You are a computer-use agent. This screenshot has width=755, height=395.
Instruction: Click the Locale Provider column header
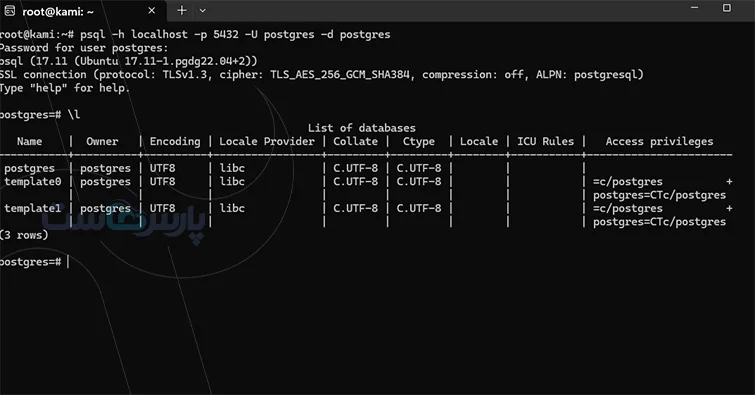267,142
